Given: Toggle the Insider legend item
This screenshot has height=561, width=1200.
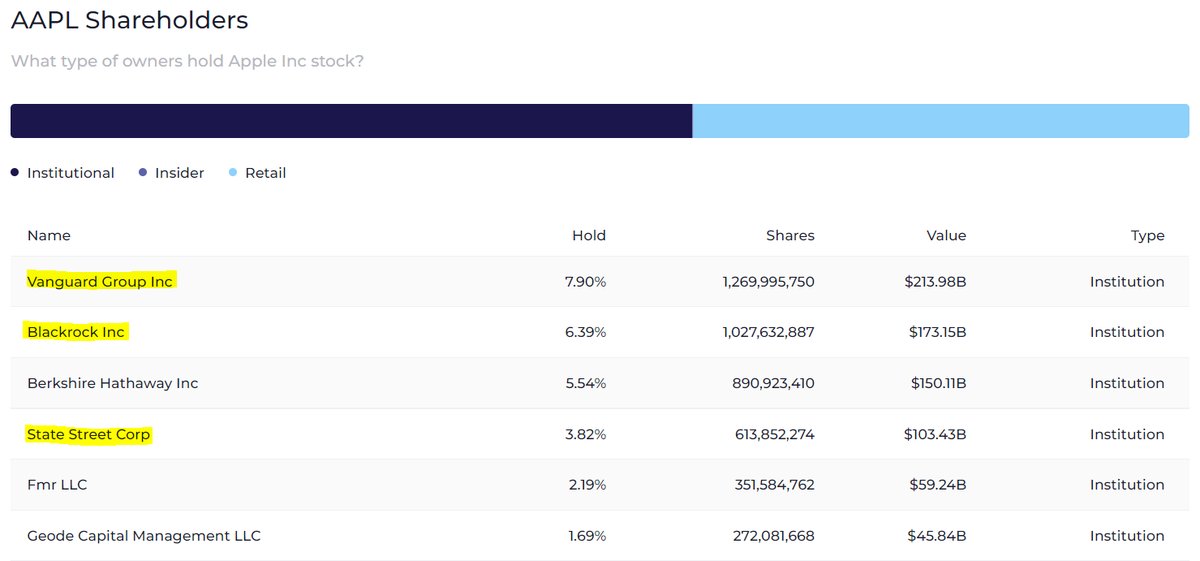Looking at the screenshot, I should click(171, 173).
